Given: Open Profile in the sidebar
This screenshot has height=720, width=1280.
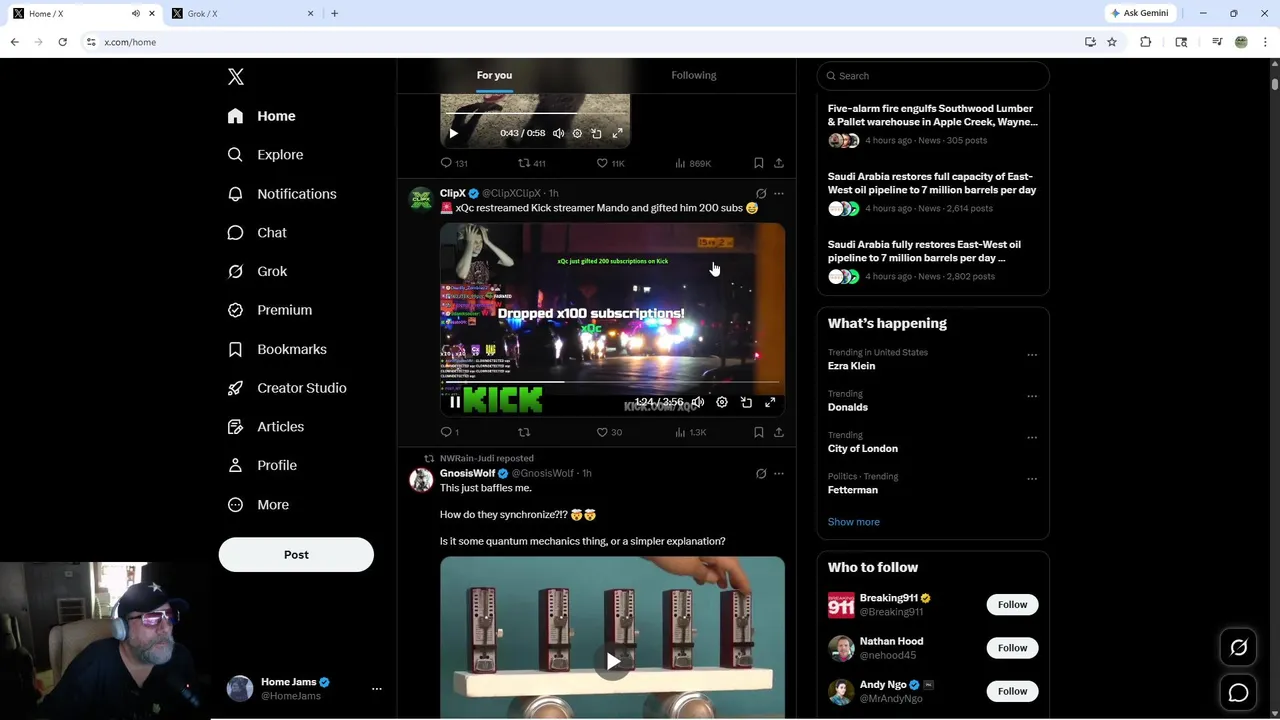Looking at the screenshot, I should (x=261, y=465).
